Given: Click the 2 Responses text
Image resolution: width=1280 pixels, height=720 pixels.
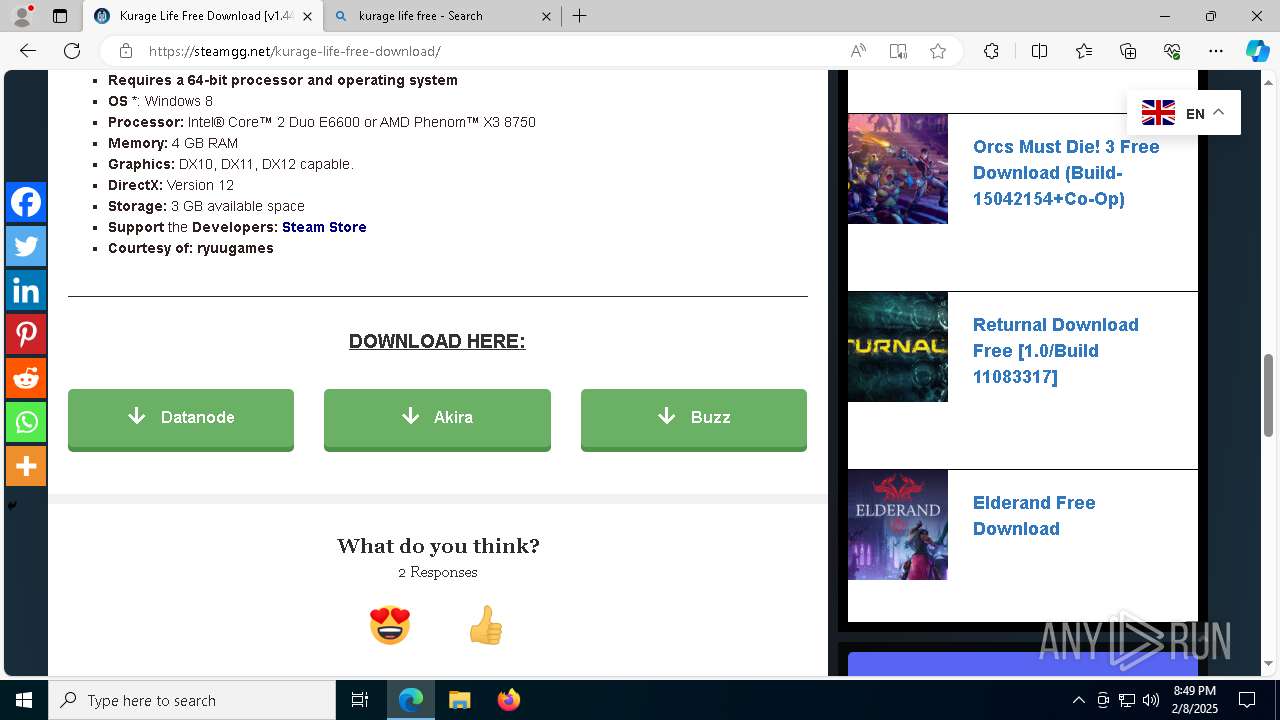Looking at the screenshot, I should click(x=437, y=572).
